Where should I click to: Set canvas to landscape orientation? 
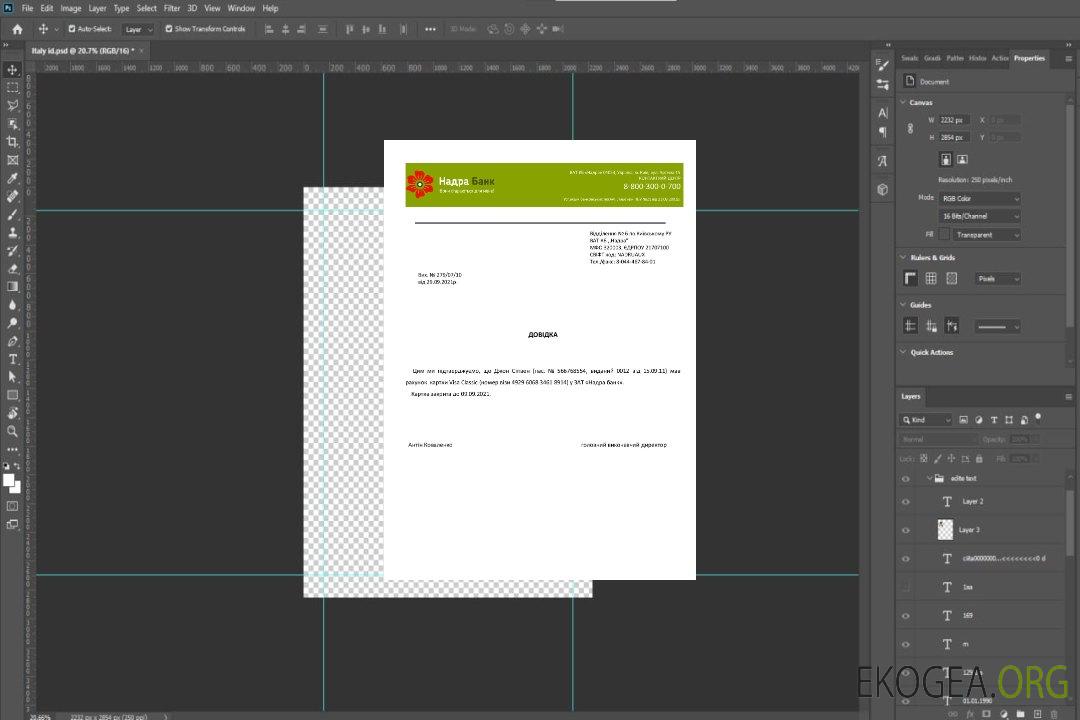962,159
